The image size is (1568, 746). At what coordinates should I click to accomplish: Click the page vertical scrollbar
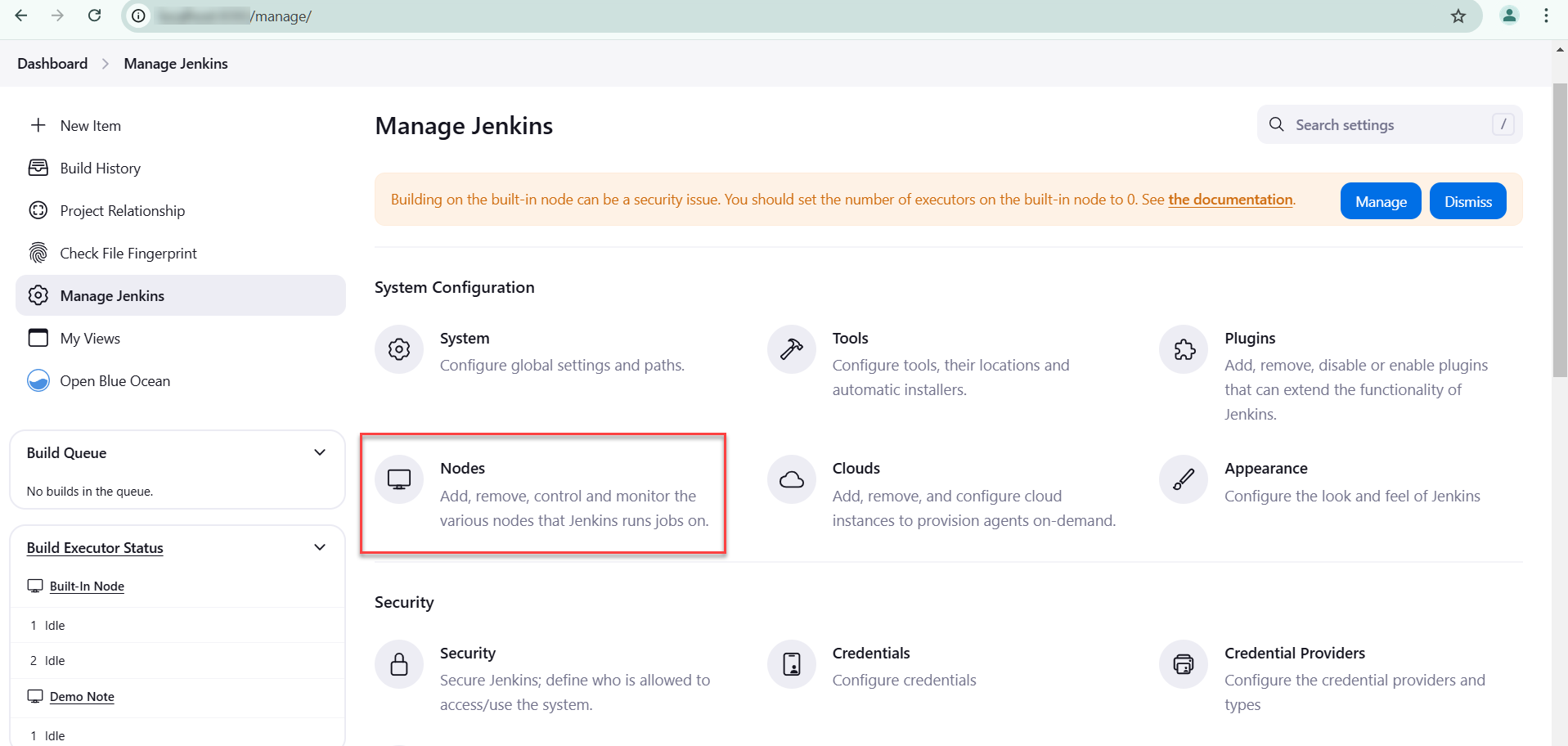coord(1560,230)
